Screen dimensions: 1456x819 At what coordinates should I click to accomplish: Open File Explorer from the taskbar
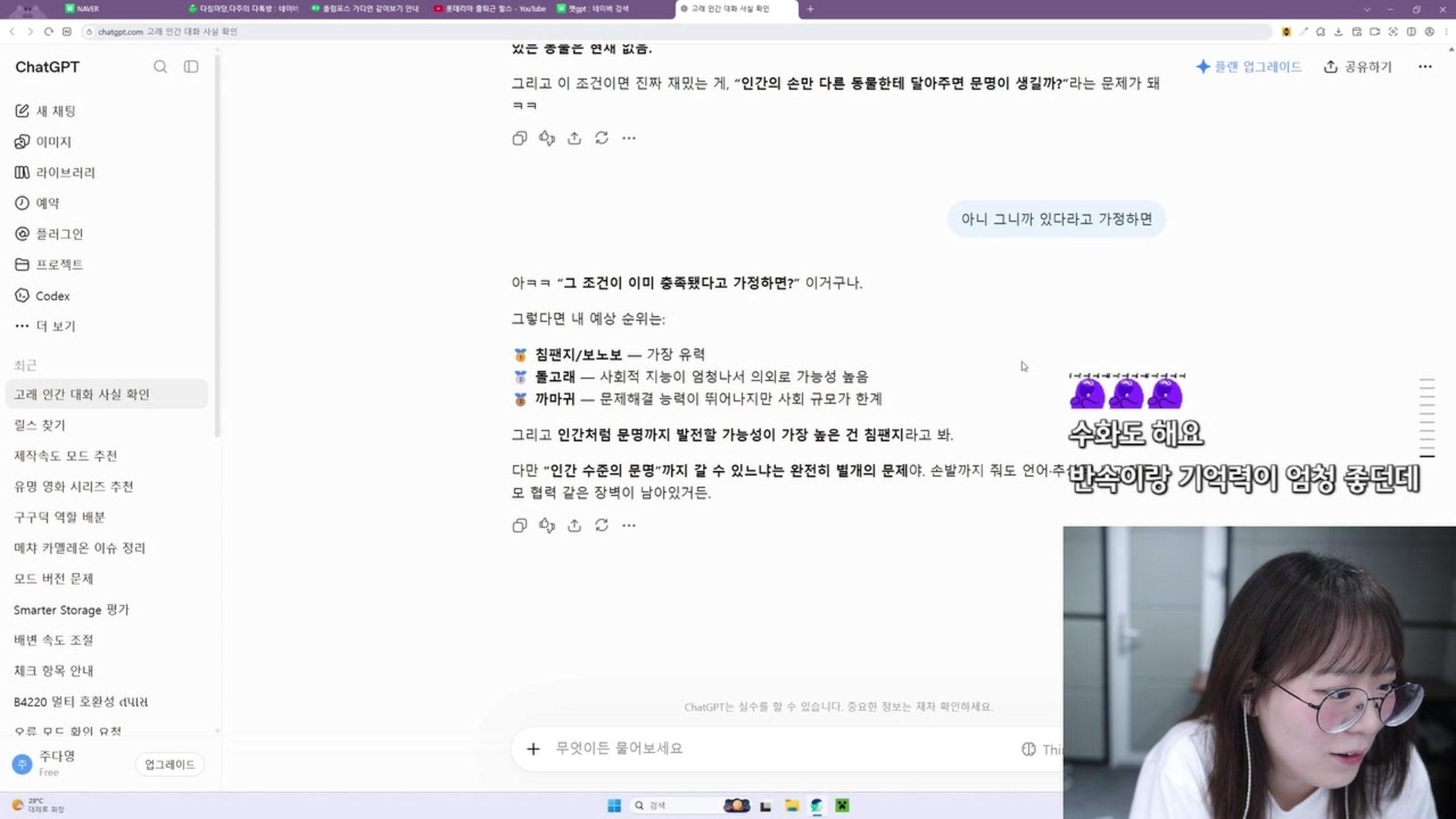(792, 806)
